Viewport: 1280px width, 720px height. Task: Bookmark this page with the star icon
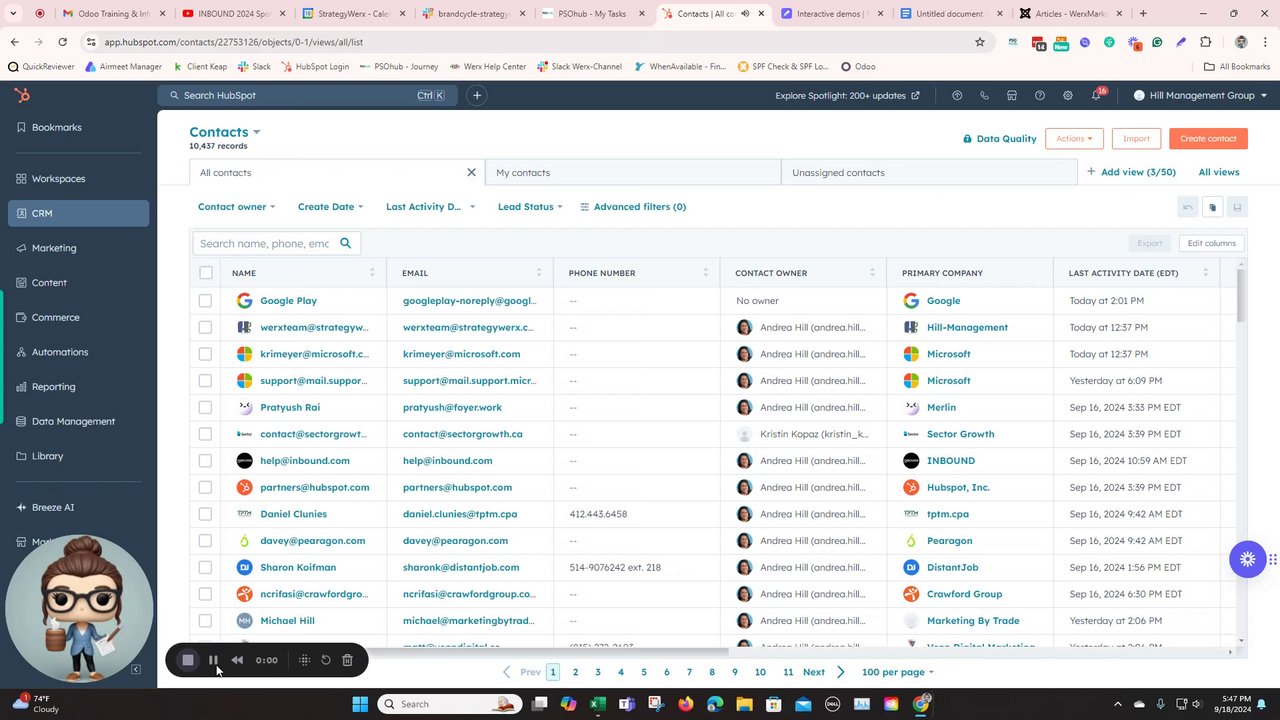pos(980,42)
